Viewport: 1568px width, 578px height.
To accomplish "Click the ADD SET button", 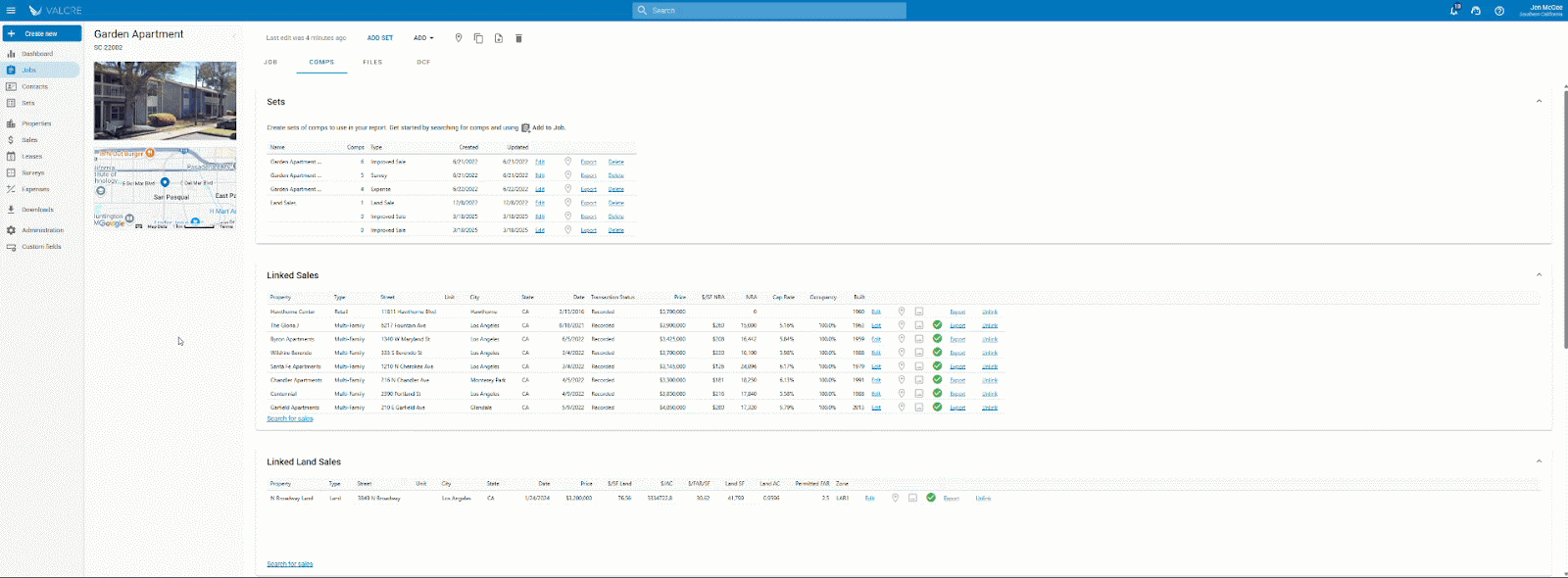I will point(380,38).
